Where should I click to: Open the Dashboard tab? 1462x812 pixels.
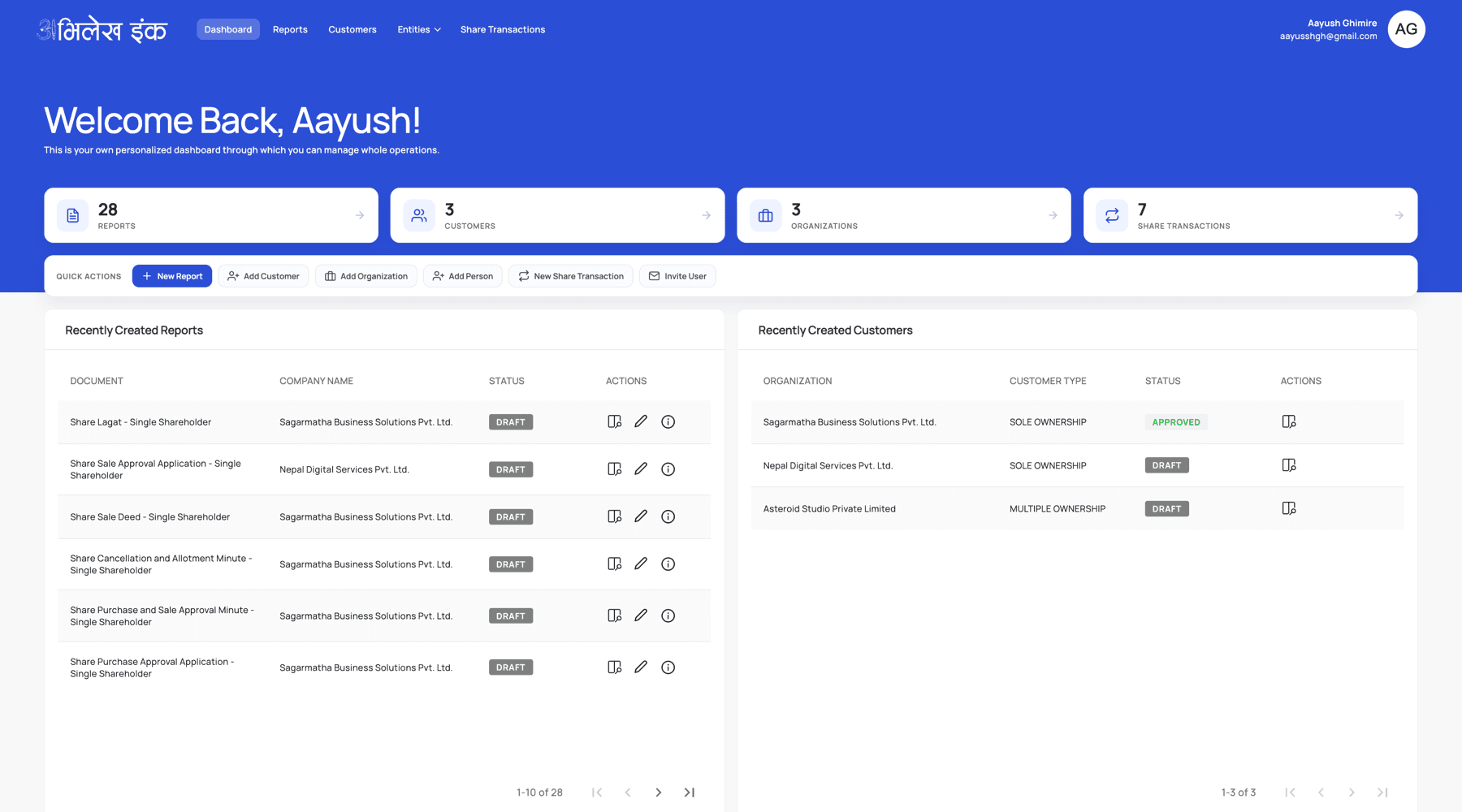228,29
